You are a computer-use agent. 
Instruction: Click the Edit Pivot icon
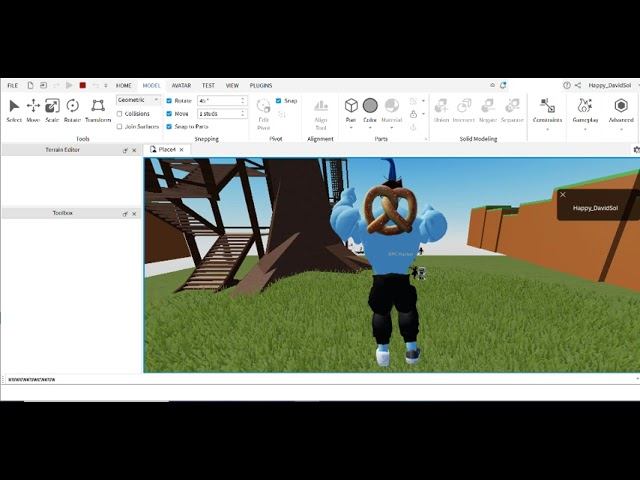[x=264, y=107]
